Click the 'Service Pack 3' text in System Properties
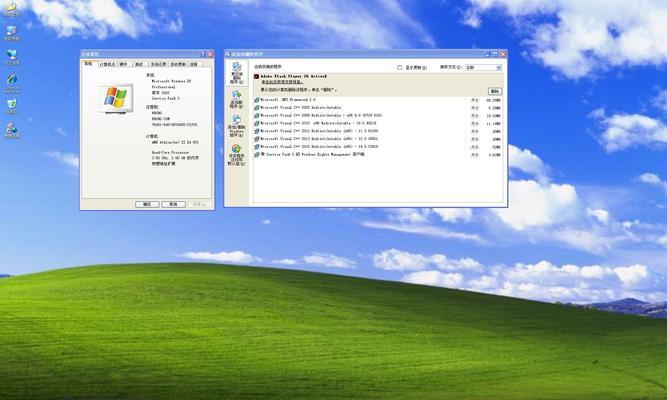Image resolution: width=667 pixels, height=400 pixels. tap(165, 98)
